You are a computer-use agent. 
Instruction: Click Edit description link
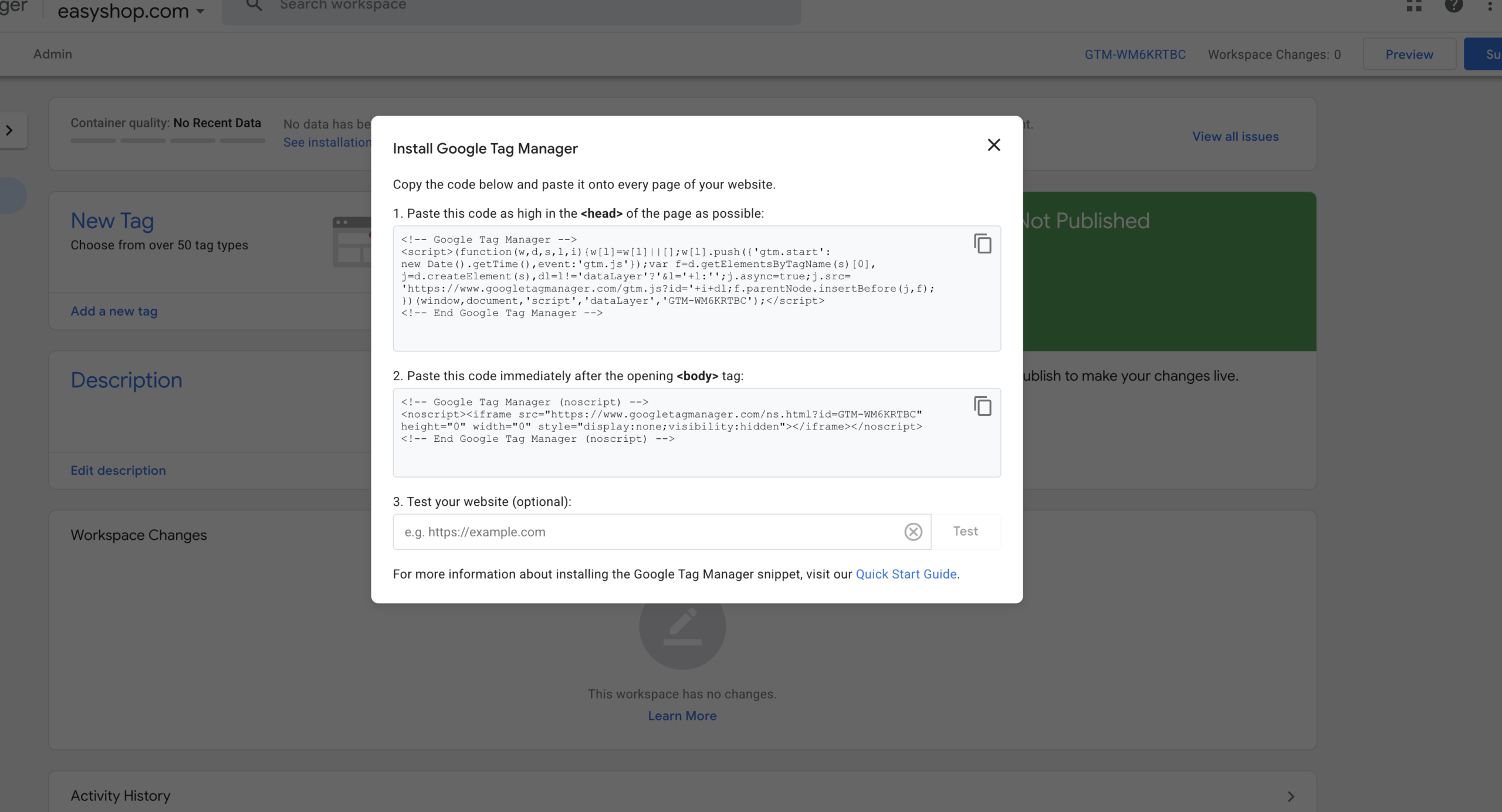118,471
